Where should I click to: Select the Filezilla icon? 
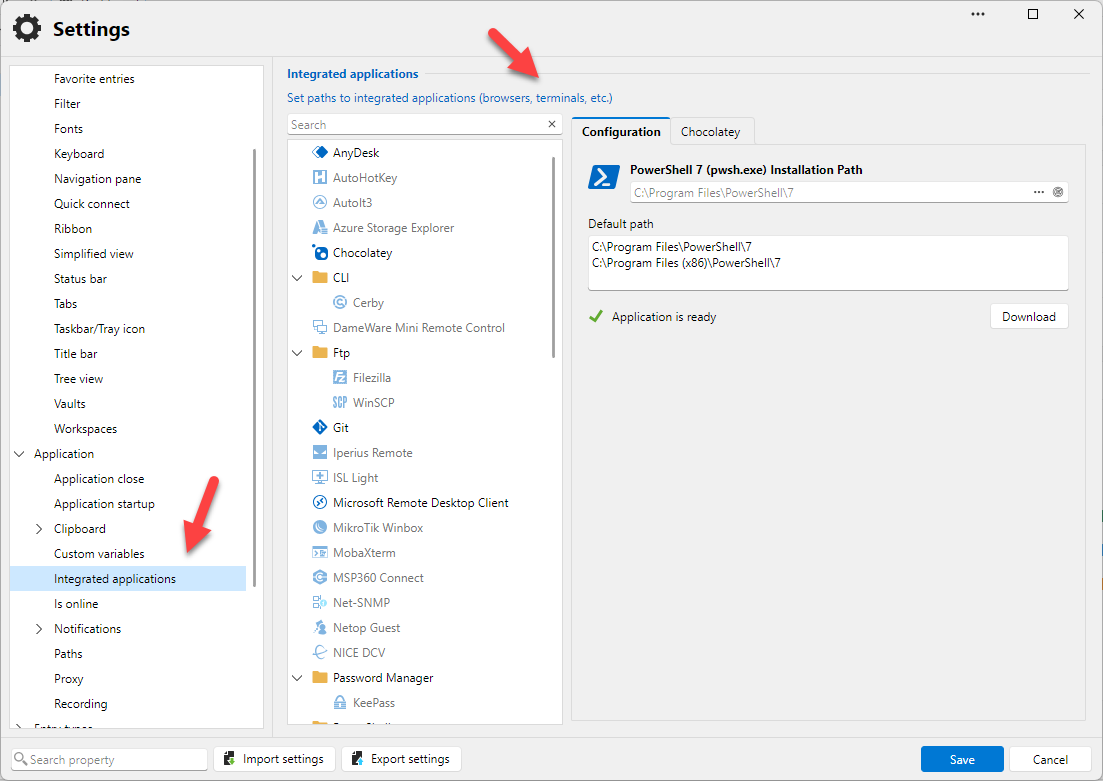[x=340, y=377]
